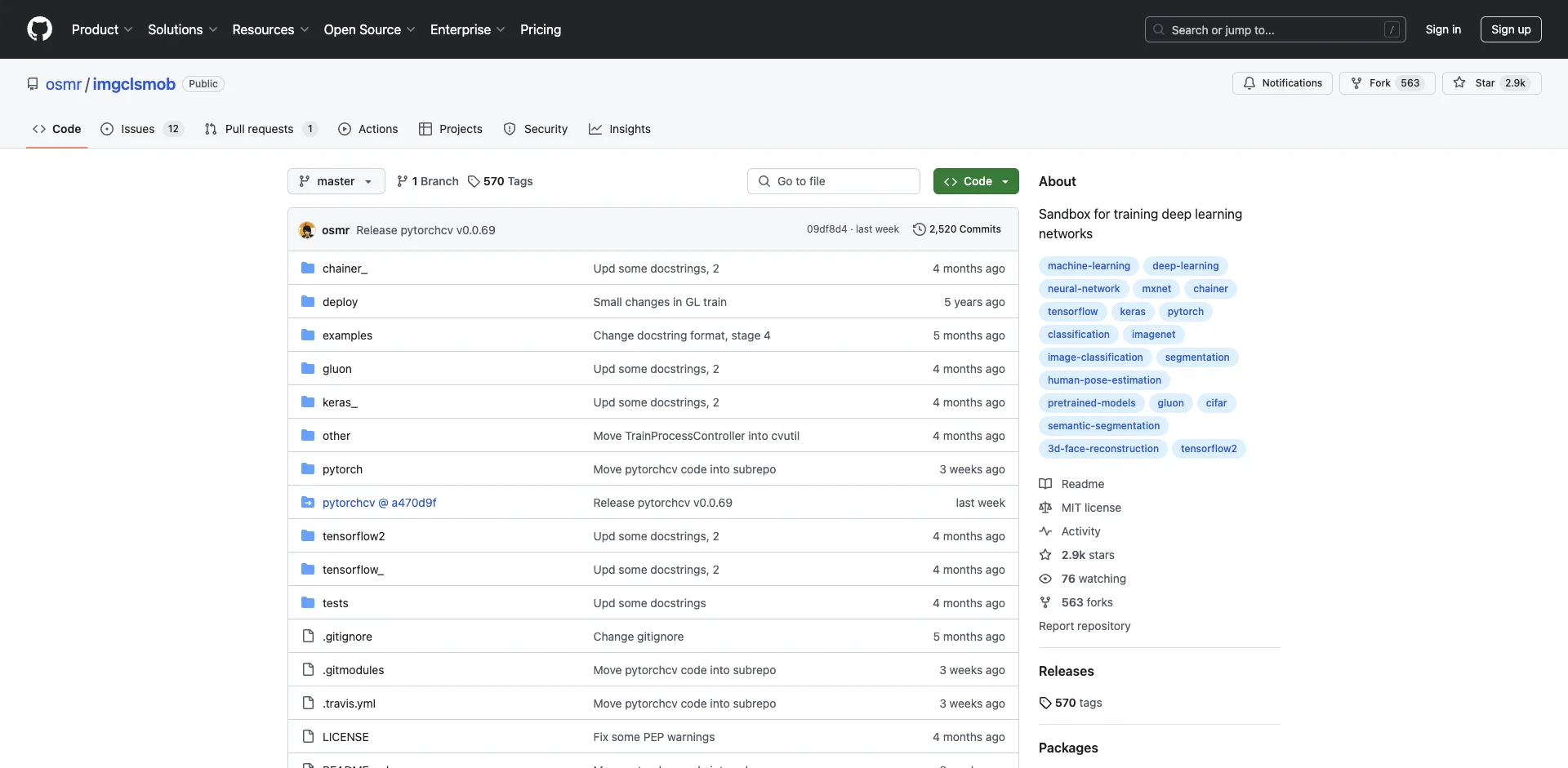The height and width of the screenshot is (768, 1568).
Task: Open the master branch selector dropdown
Action: click(336, 181)
